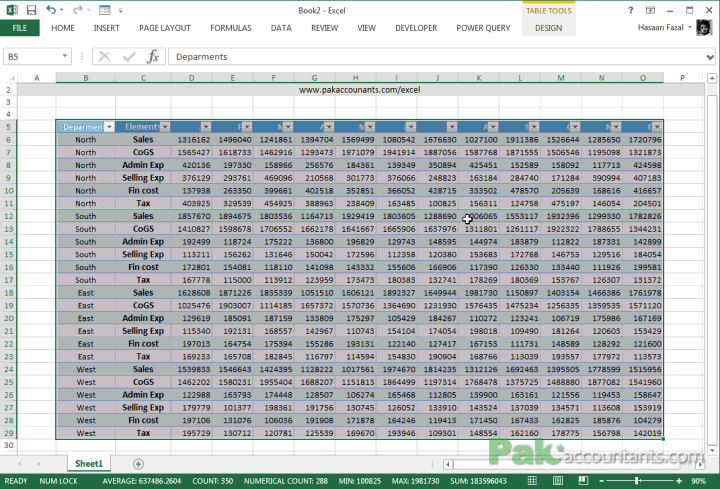Click the New Sheet plus icon

(138, 464)
